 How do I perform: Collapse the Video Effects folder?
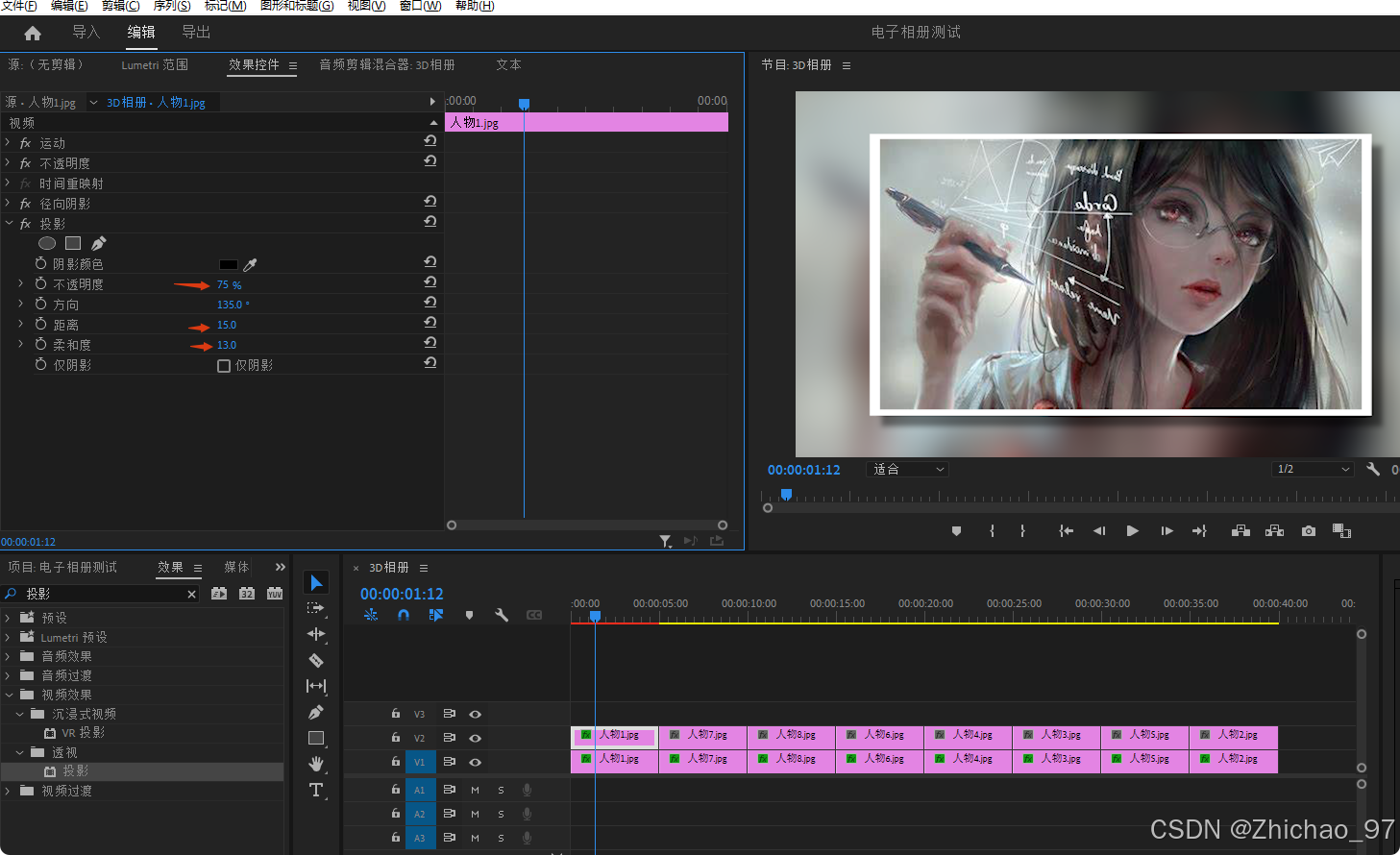(x=9, y=695)
